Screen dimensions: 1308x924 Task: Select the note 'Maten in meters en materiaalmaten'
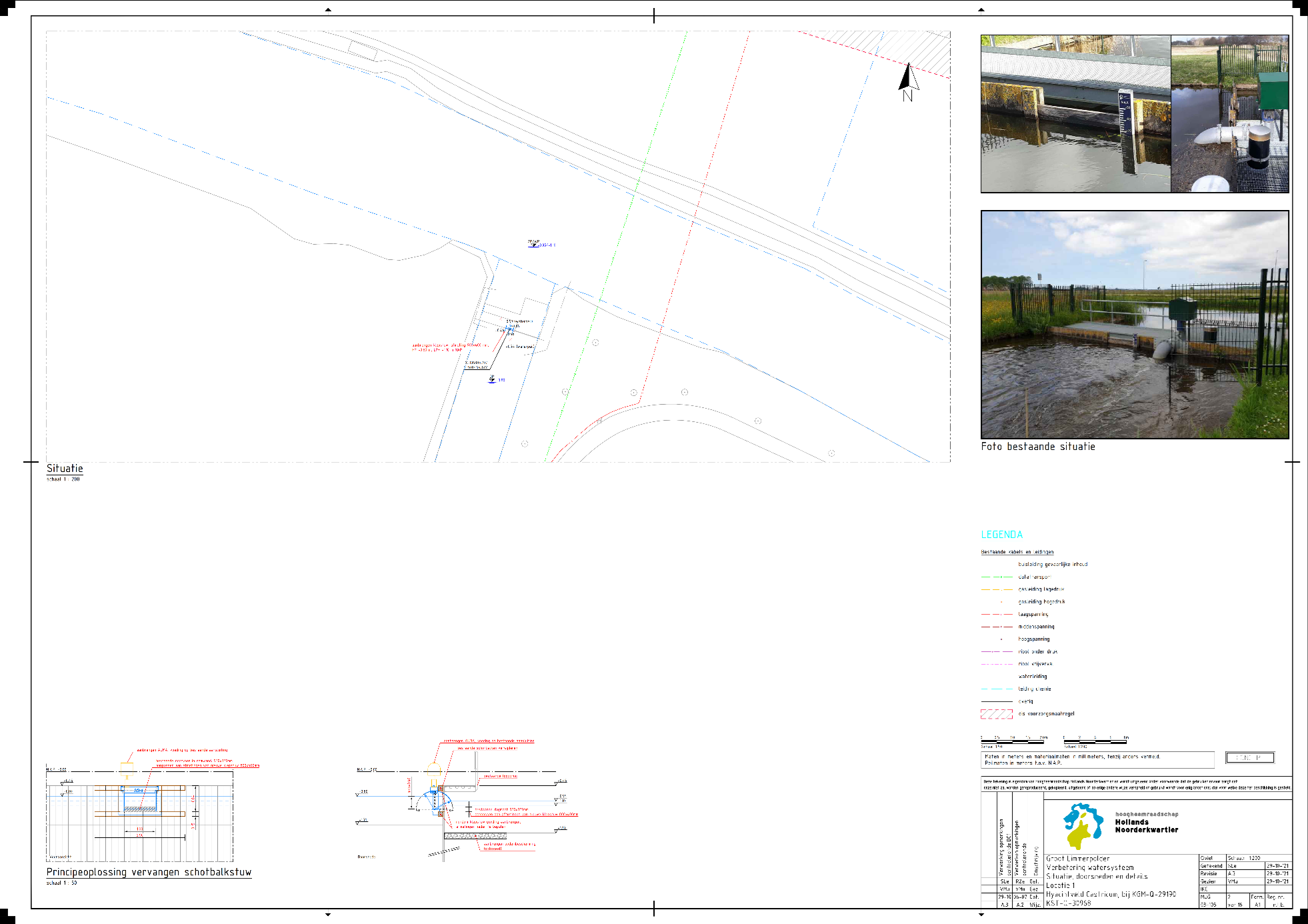coord(1097,759)
